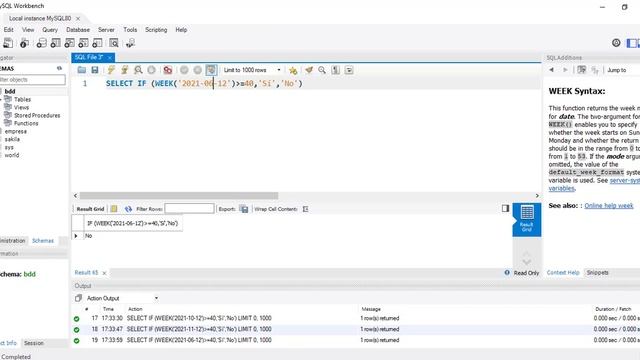Open View menu
Image resolution: width=640 pixels, height=360 pixels.
[28, 30]
